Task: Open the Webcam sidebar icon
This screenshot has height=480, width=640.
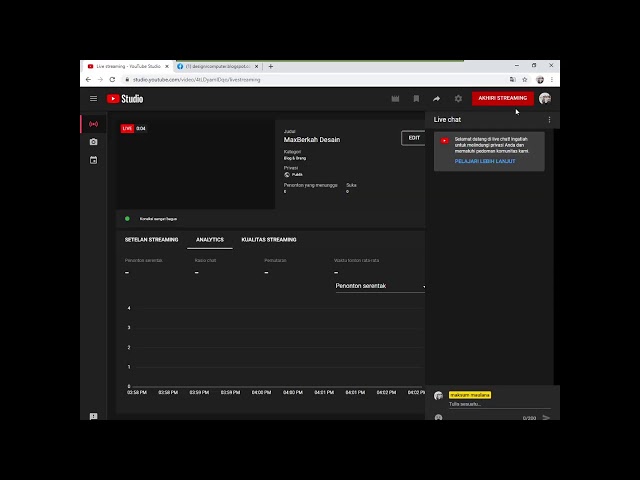Action: [93, 142]
